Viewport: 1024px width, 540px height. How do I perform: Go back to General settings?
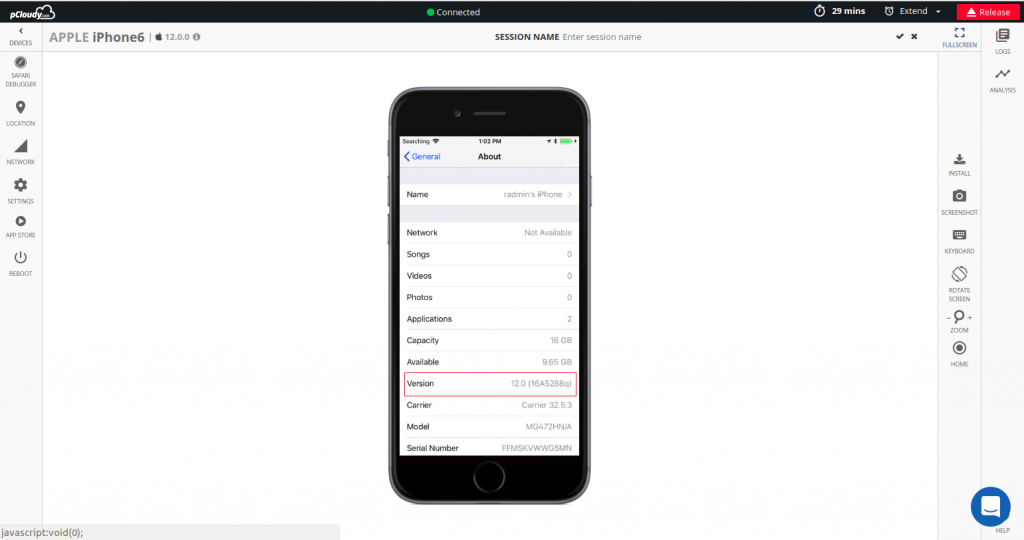pyautogui.click(x=422, y=157)
